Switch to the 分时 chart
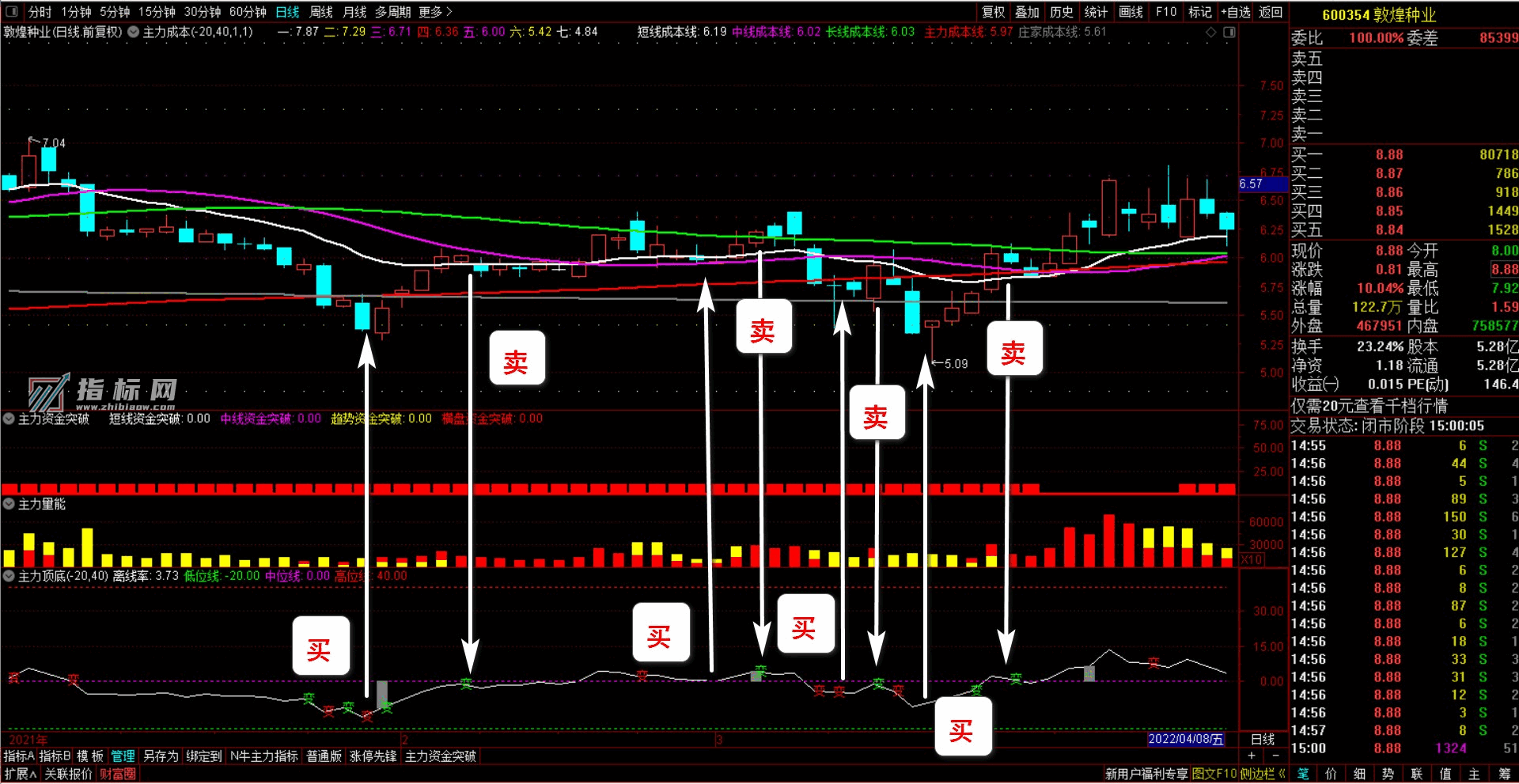Screen dimensions: 1519x784 pyautogui.click(x=40, y=12)
